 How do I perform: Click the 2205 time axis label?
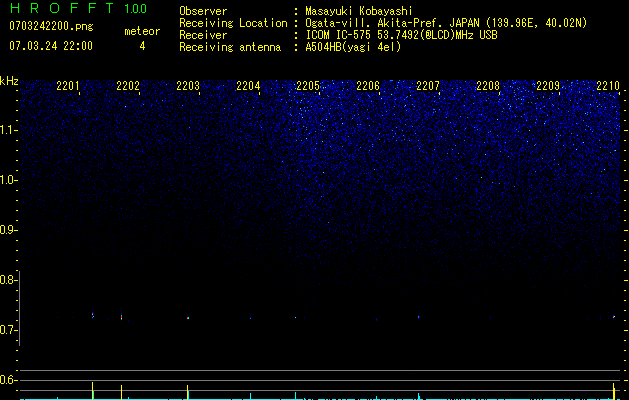(308, 85)
